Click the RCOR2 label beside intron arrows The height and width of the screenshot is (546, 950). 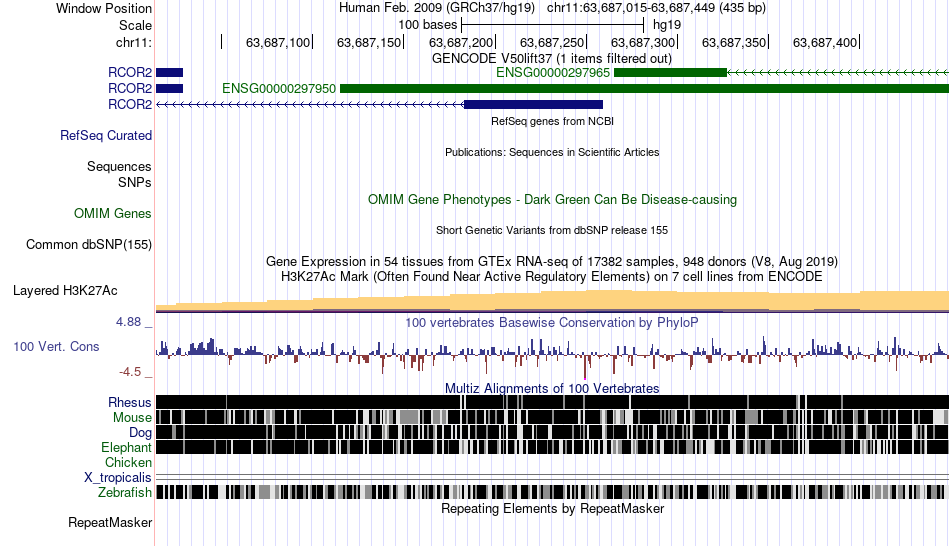pyautogui.click(x=130, y=104)
